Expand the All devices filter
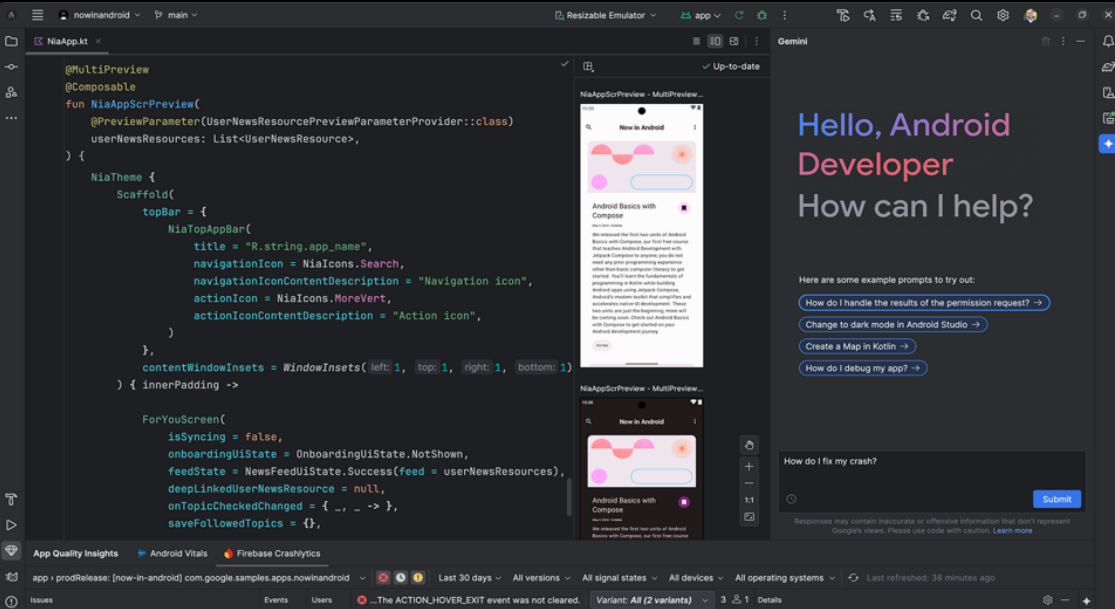This screenshot has width=1115, height=609. point(696,578)
